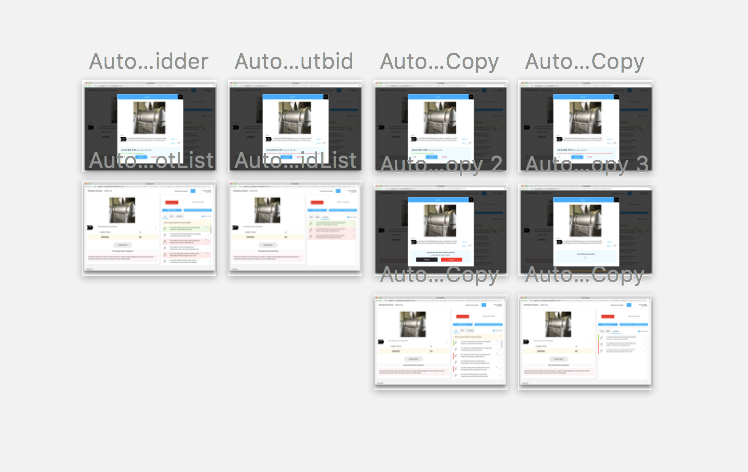Click the red button in Auto...opy 2 dialog
748x472 pixels.
[x=451, y=260]
